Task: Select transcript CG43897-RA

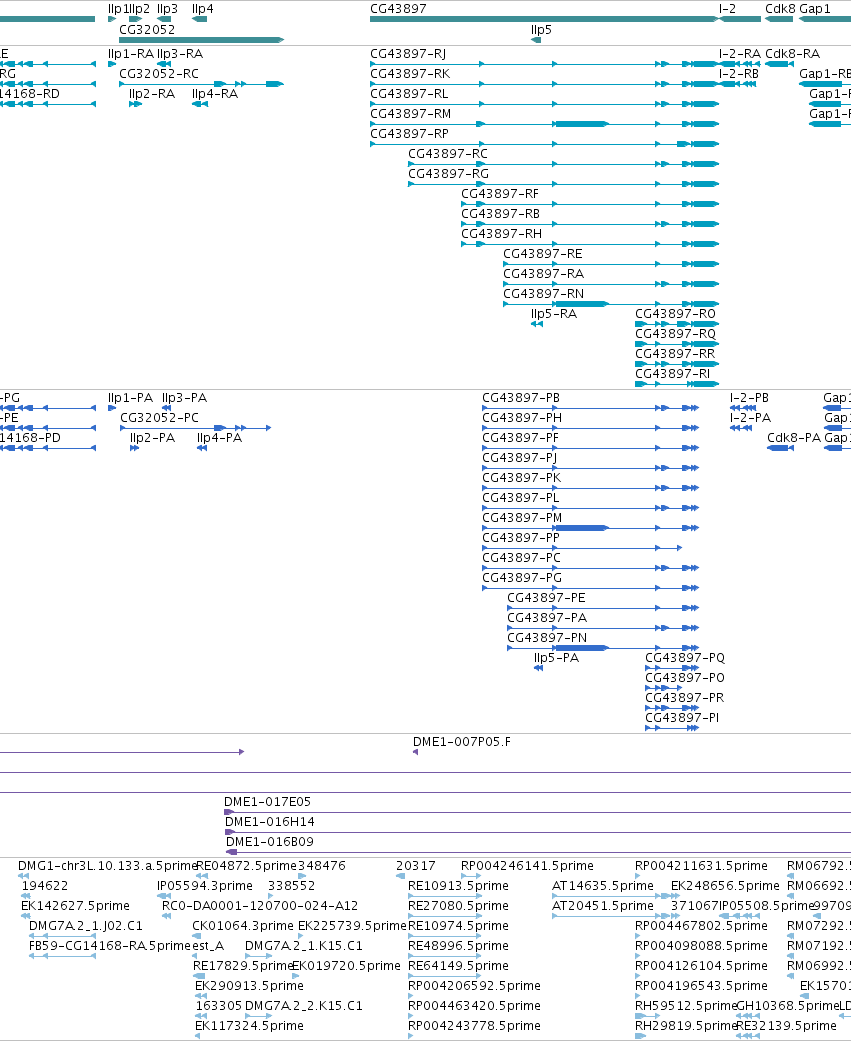Action: 611,283
